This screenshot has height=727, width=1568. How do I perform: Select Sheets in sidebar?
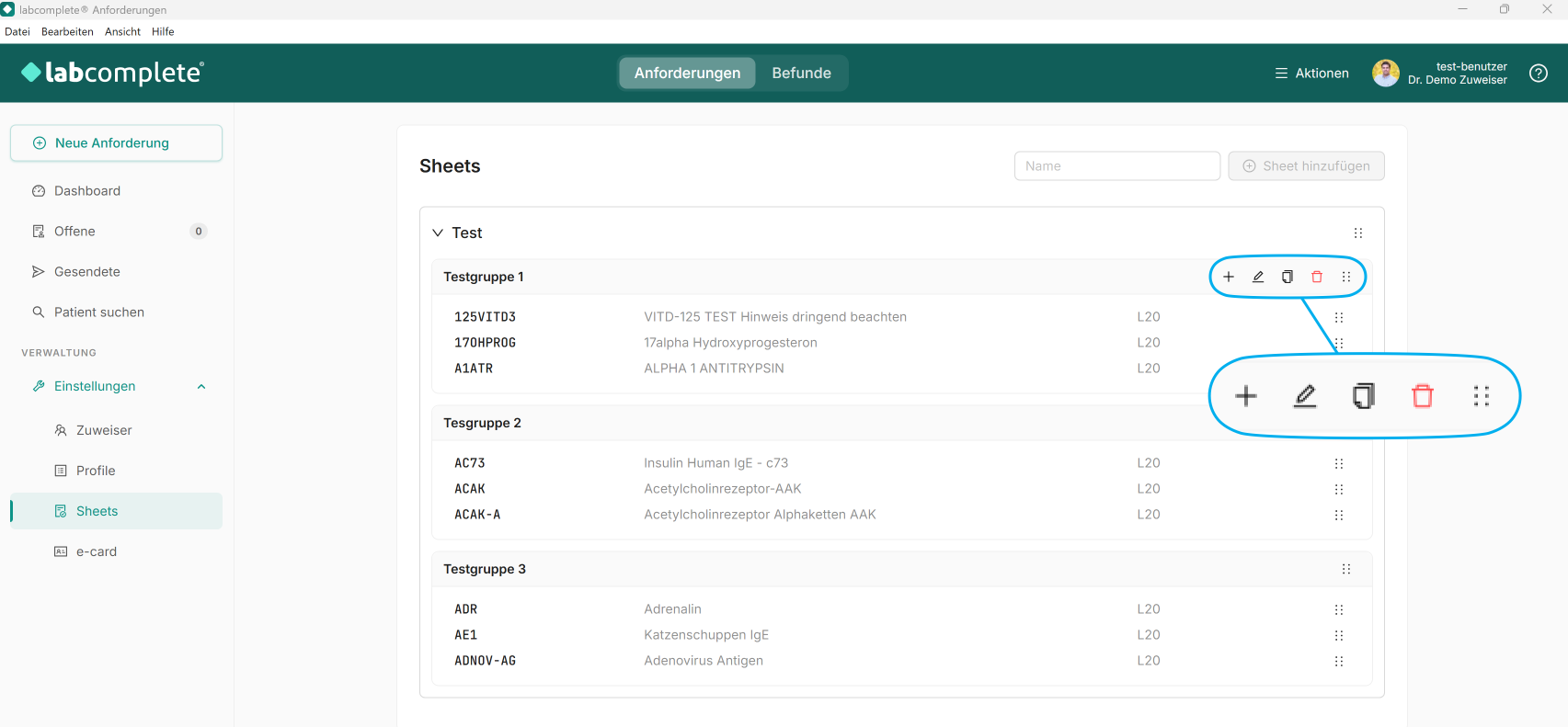click(116, 511)
